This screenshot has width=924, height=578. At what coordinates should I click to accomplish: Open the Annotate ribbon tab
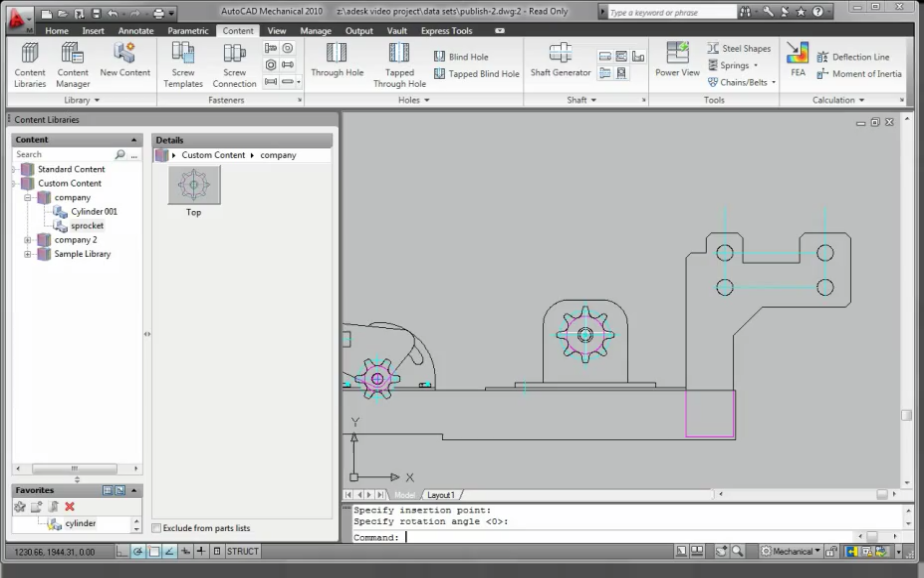tap(136, 31)
